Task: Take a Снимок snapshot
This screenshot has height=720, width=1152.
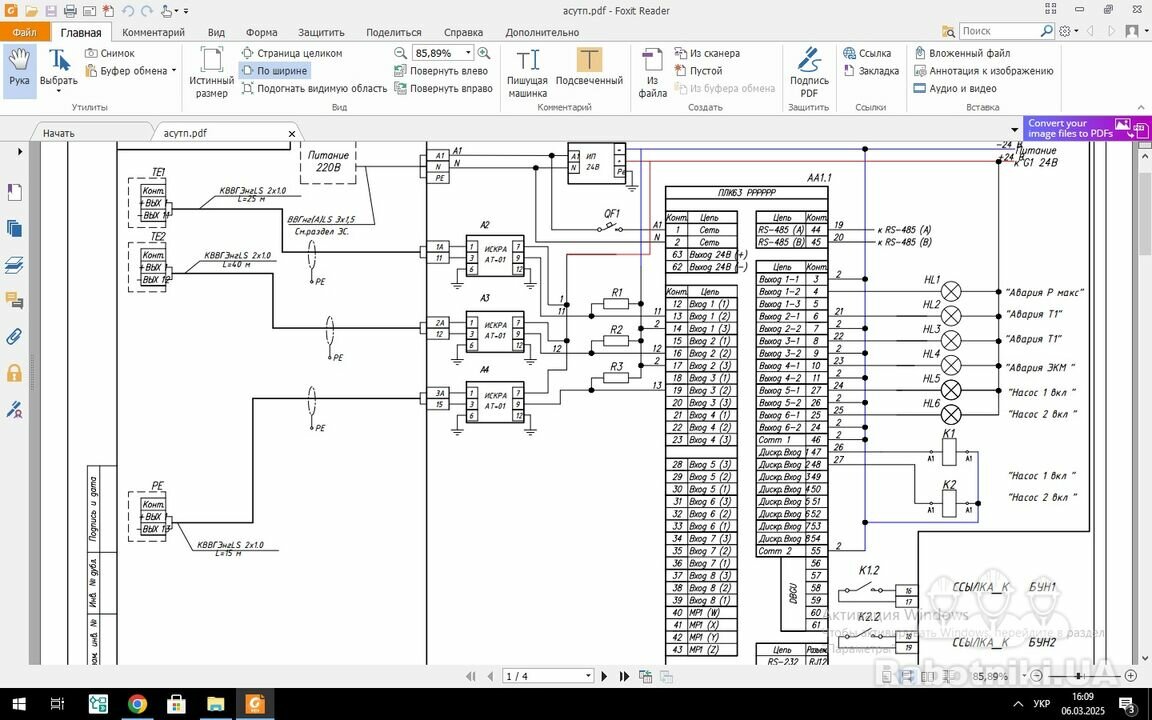Action: pyautogui.click(x=109, y=53)
